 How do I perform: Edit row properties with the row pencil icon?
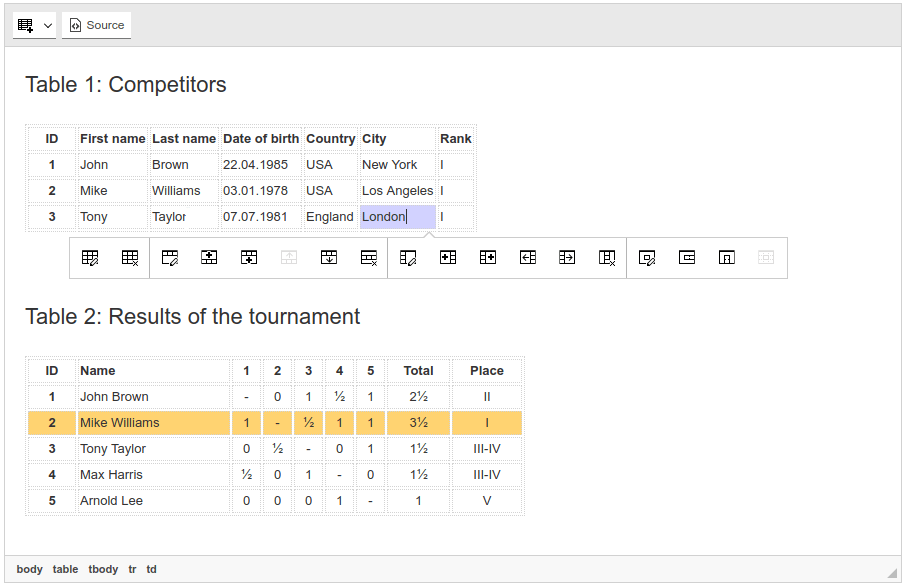tap(169, 257)
